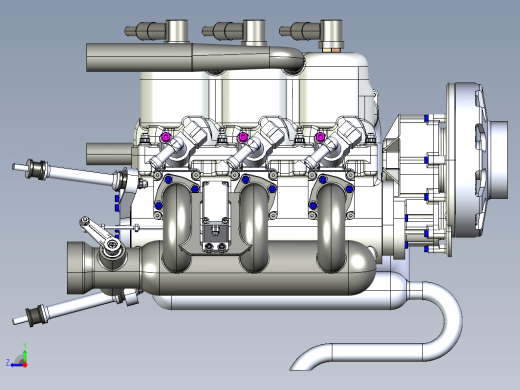Select the flywheel hub on the right
Image resolution: width=520 pixels, height=390 pixels.
(498, 160)
